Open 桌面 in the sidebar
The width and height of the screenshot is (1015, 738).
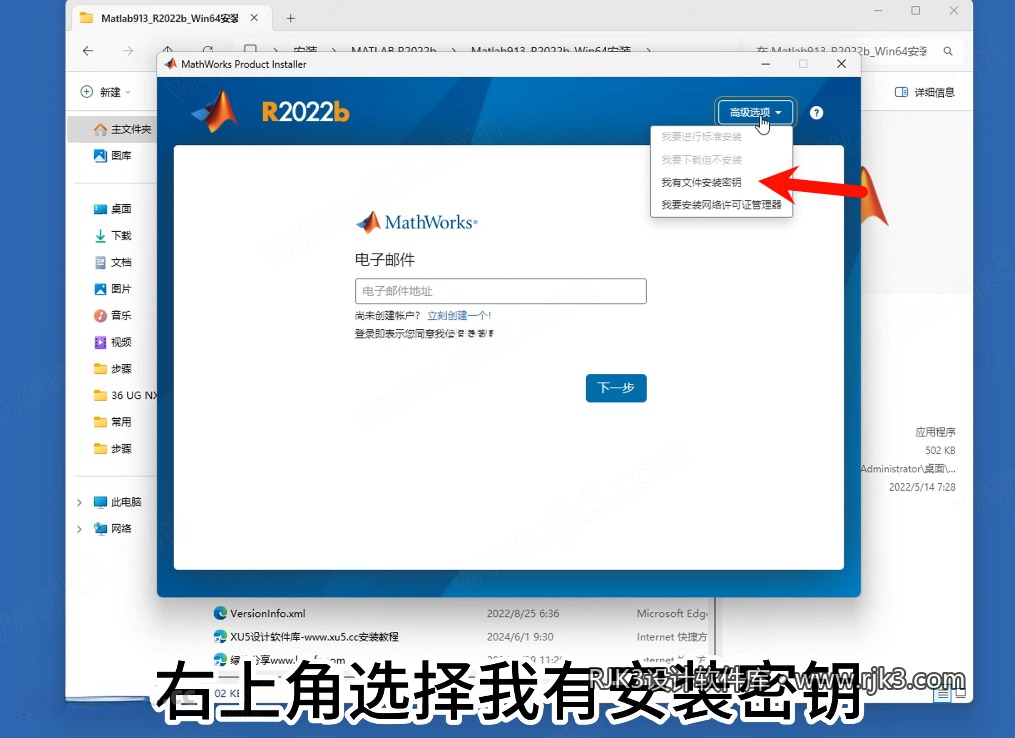113,208
